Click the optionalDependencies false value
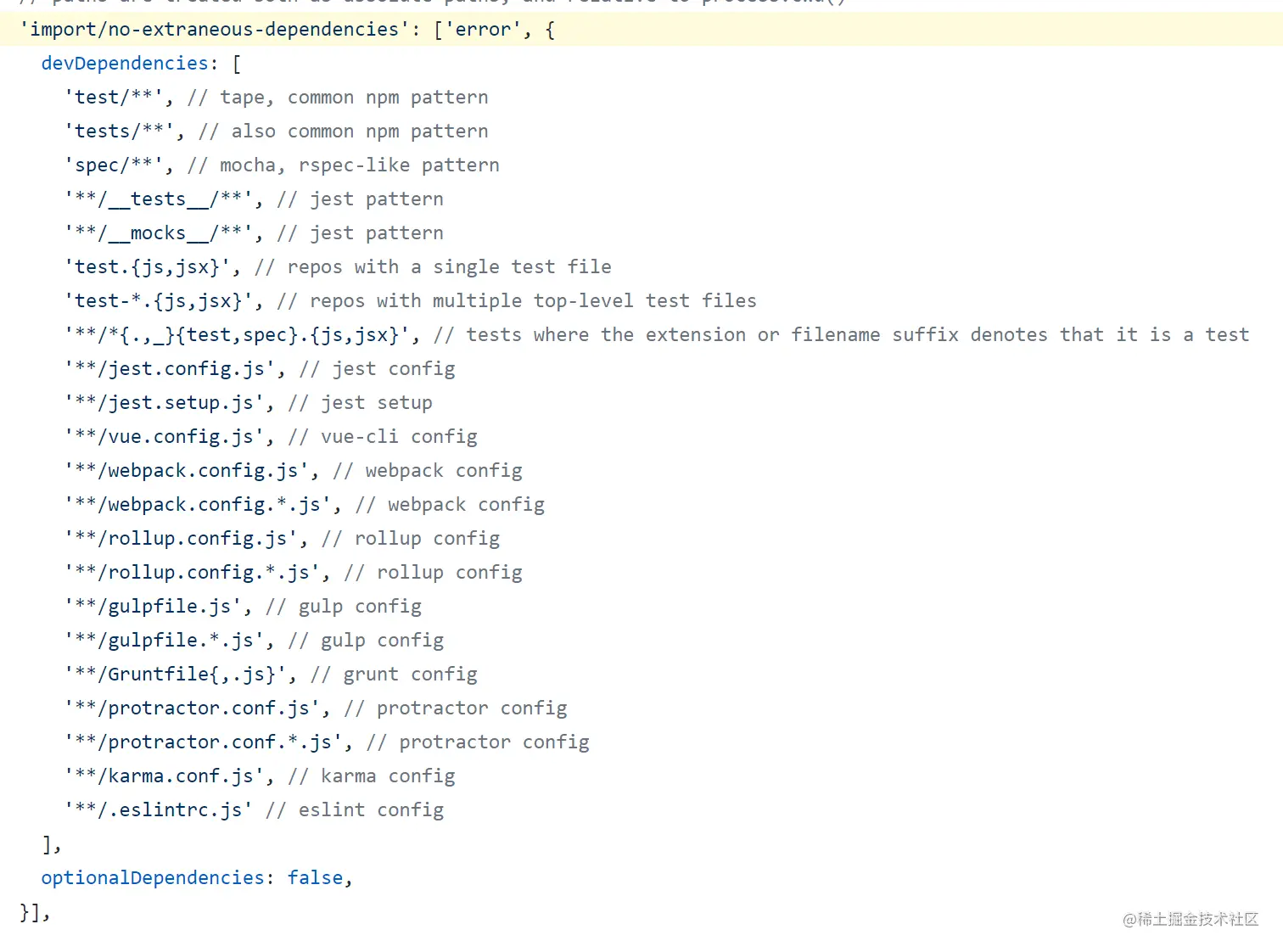The height and width of the screenshot is (952, 1283). [315, 878]
